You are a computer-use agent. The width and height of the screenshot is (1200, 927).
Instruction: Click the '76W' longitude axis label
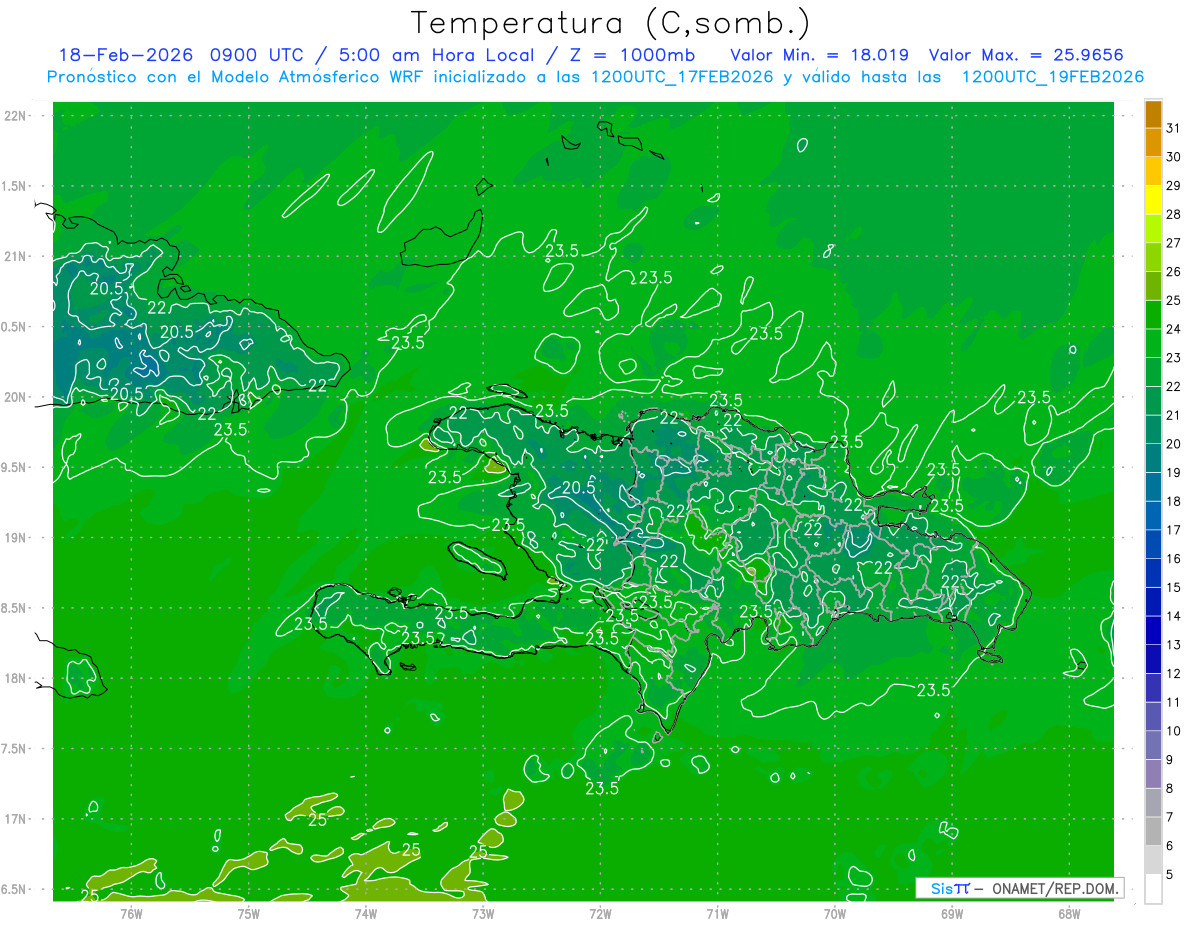131,913
